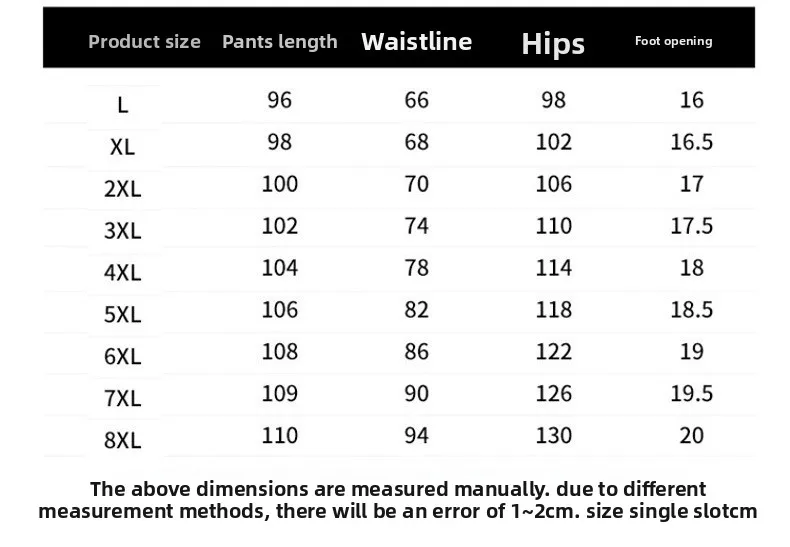Screen dimensions: 790x547
Task: Select the 8XL size row label
Action: (122, 441)
